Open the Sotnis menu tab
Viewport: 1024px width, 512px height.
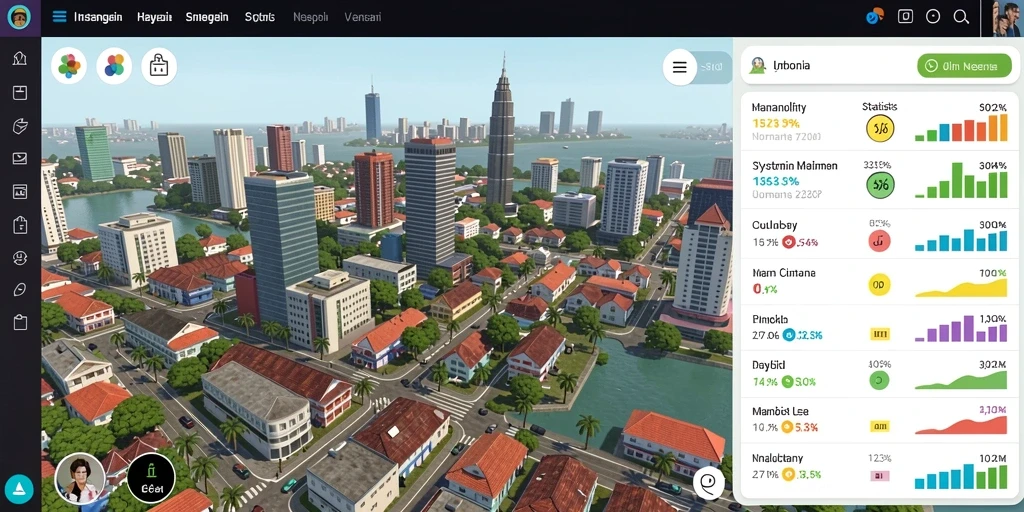[260, 17]
